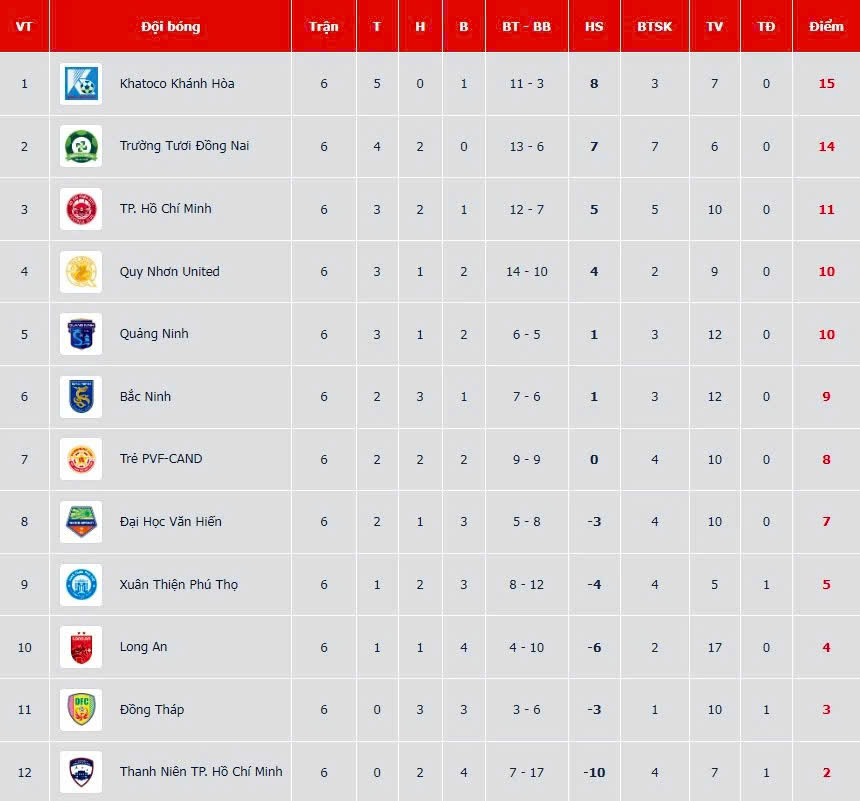
Task: Click the Điểm column header
Action: [826, 26]
